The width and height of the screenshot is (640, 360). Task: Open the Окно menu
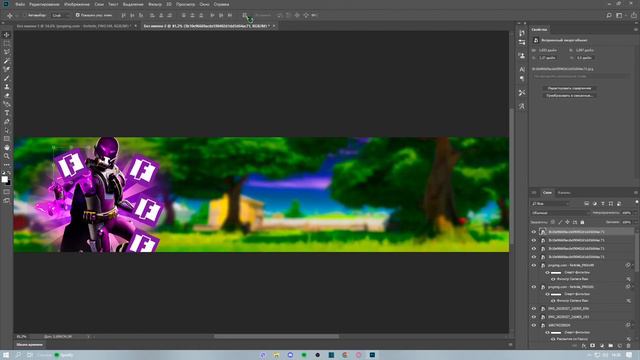click(x=204, y=4)
